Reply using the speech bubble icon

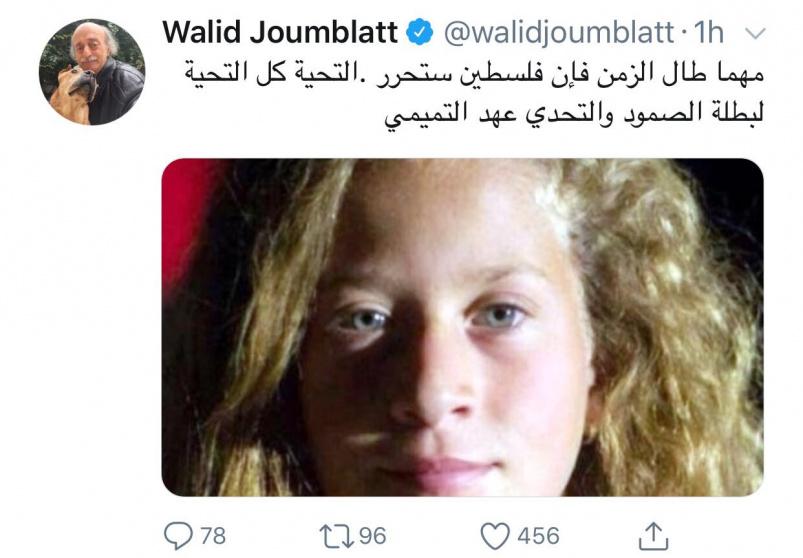[x=178, y=535]
